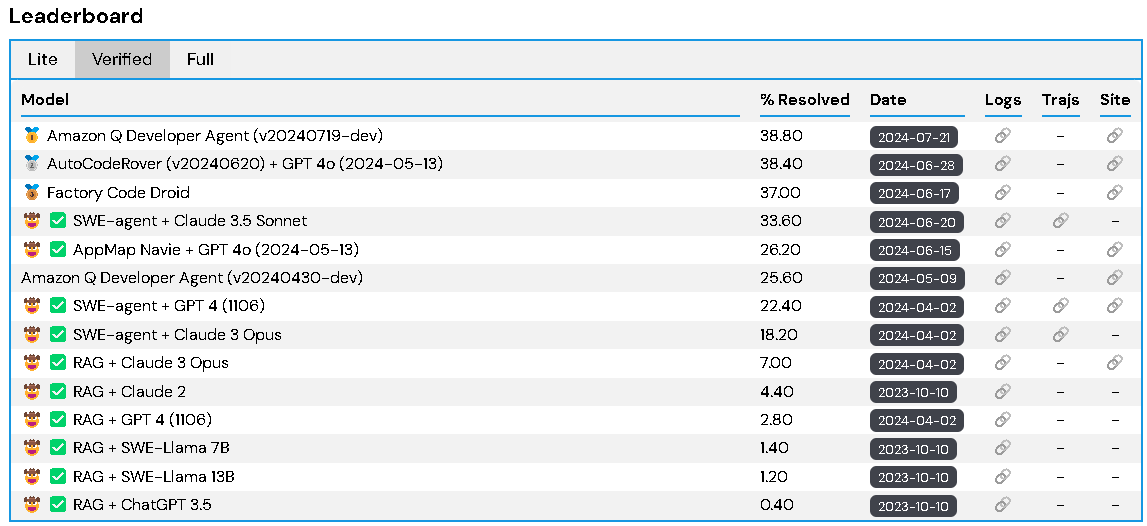Select the AutoCodeRover (v20240620) + GPT 4o model name
The height and width of the screenshot is (526, 1147).
(245, 164)
